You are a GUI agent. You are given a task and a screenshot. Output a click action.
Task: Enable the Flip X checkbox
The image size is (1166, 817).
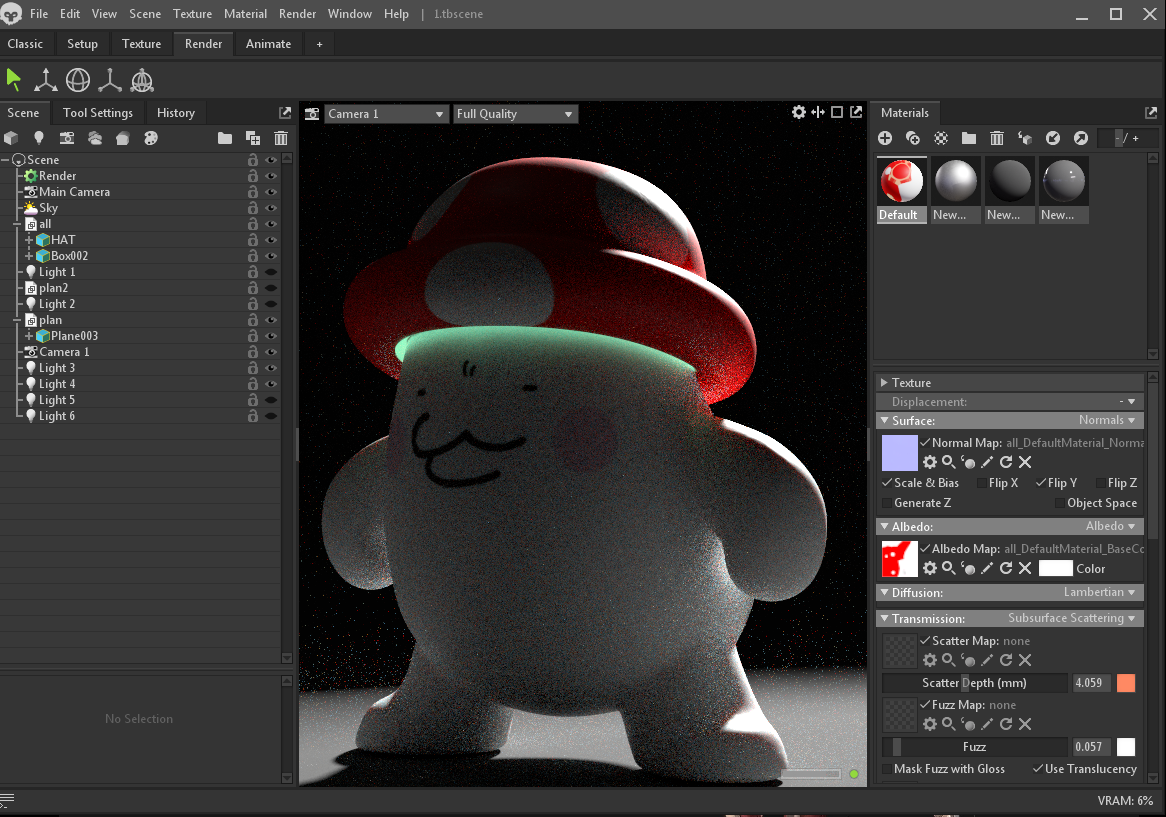tap(982, 483)
